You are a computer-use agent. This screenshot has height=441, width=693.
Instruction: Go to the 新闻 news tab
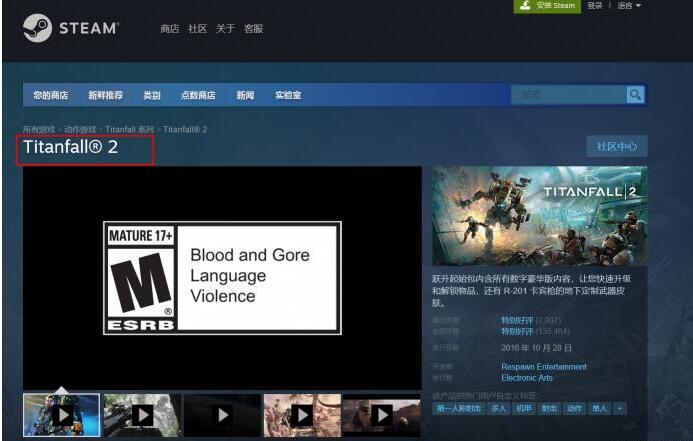pos(245,95)
